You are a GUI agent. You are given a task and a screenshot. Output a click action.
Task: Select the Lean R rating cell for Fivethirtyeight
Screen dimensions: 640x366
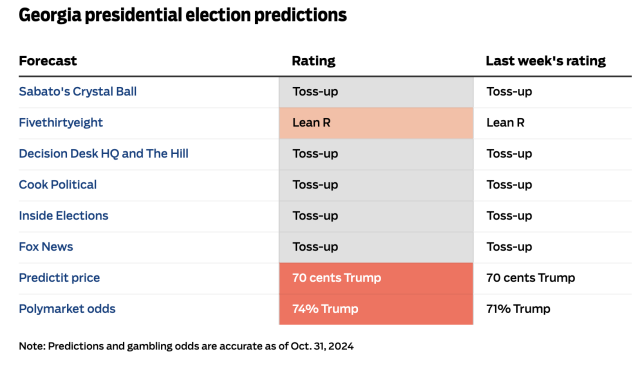tap(376, 123)
